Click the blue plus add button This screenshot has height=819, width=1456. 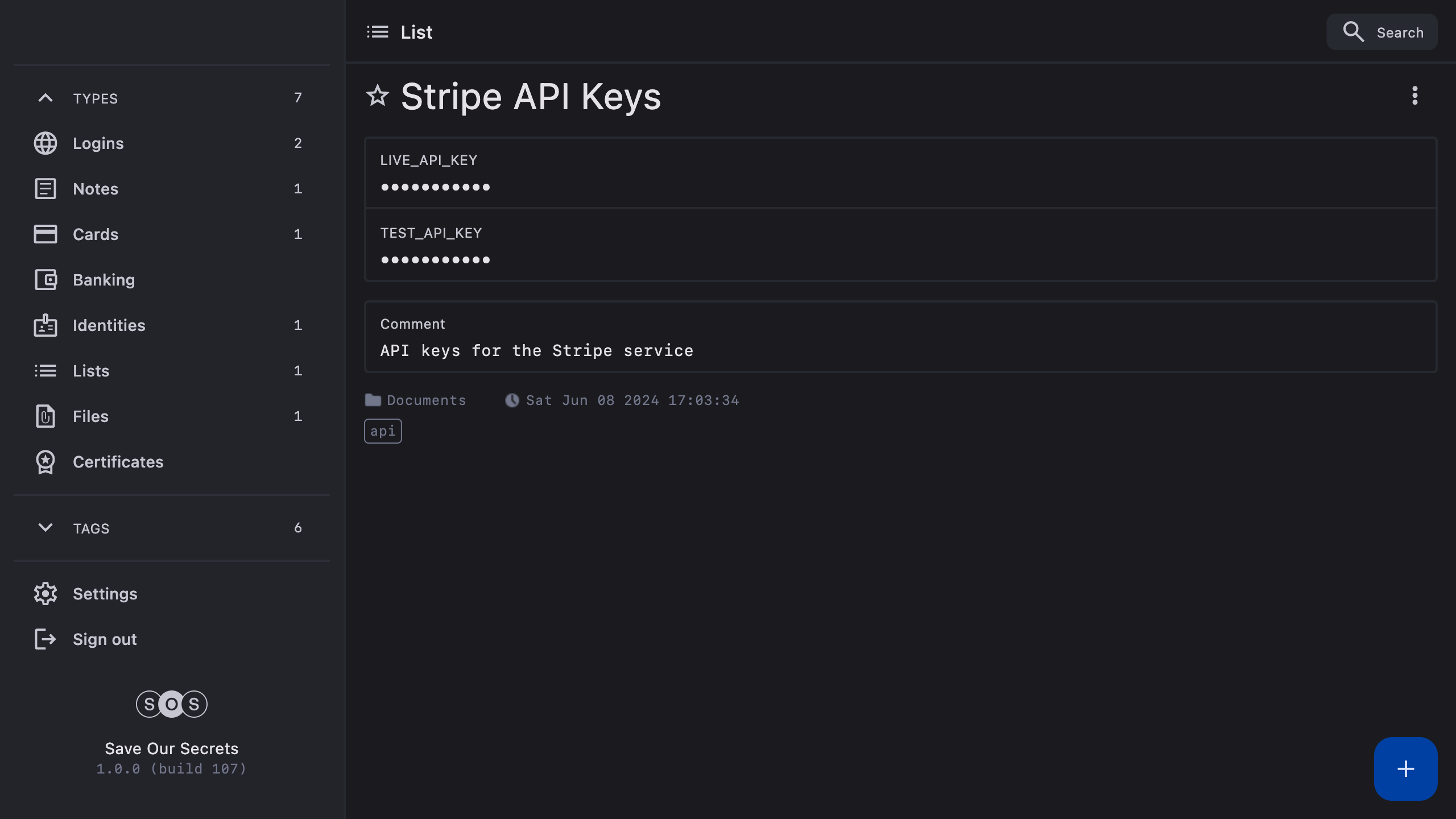click(1405, 769)
